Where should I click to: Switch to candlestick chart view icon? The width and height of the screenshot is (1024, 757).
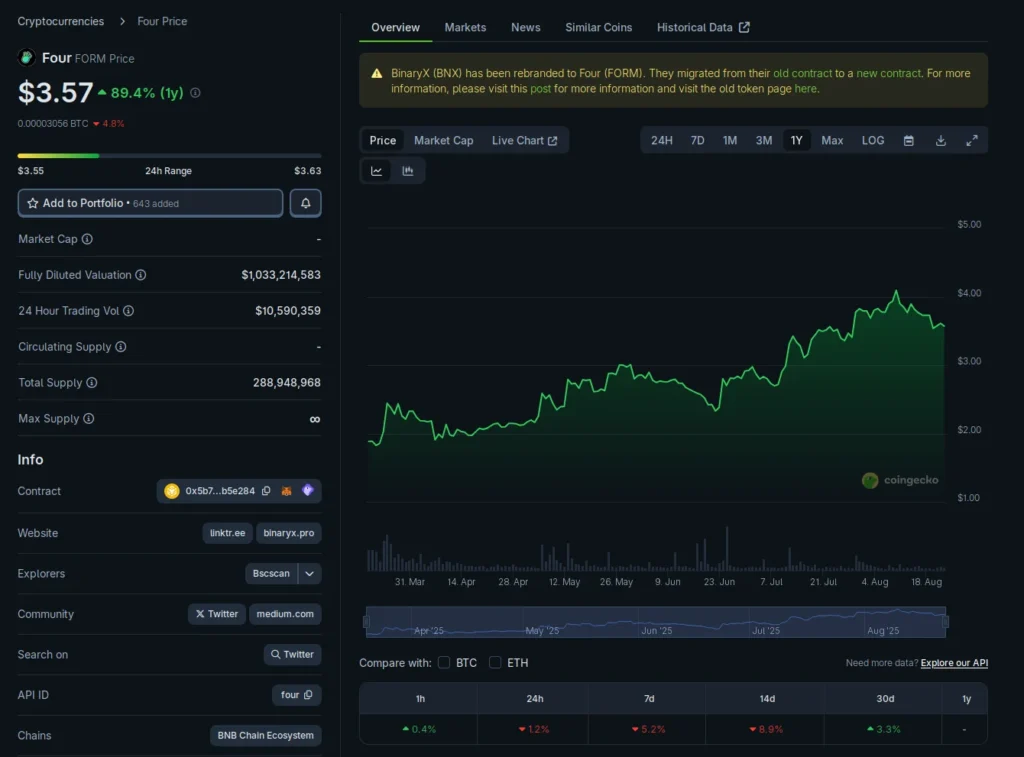(x=408, y=171)
